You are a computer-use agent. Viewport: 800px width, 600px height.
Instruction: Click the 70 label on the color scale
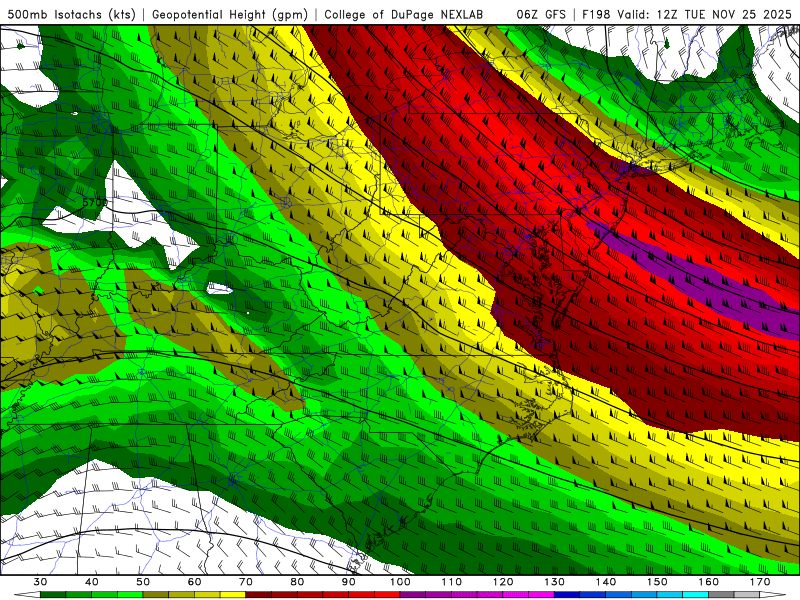246,582
